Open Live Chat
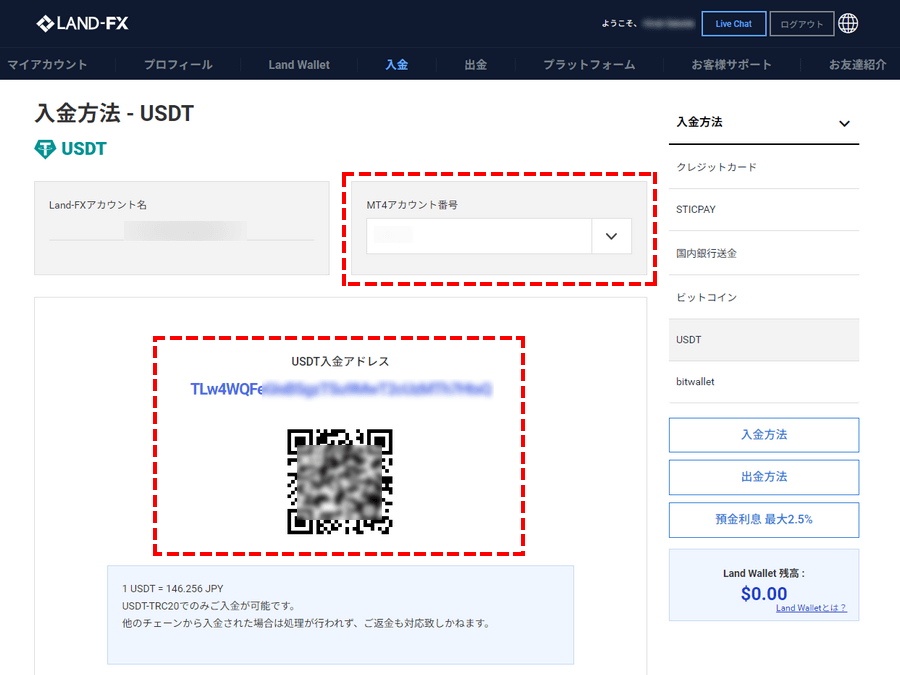Viewport: 900px width, 675px height. [x=734, y=24]
